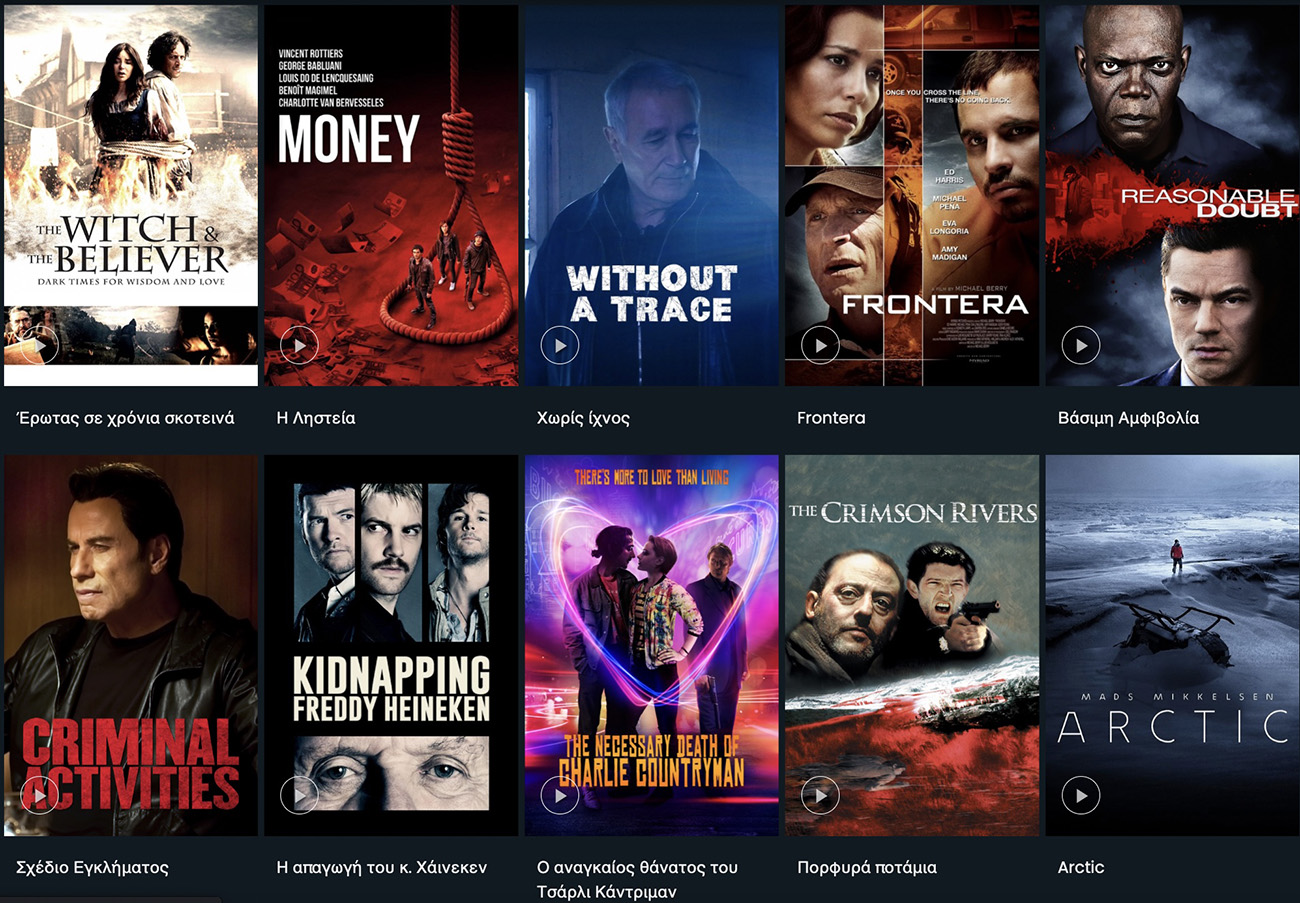Image resolution: width=1300 pixels, height=903 pixels.
Task: Click play icon on Money poster
Action: (299, 346)
